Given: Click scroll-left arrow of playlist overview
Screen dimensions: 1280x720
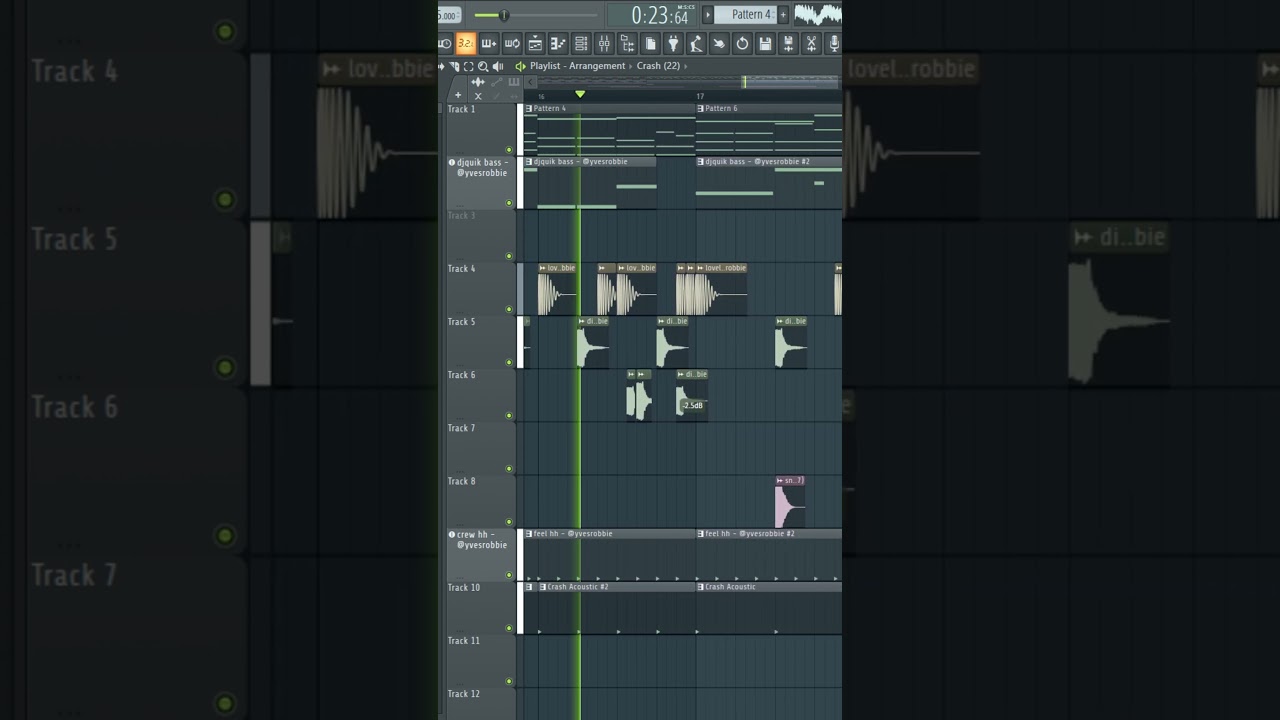Looking at the screenshot, I should point(530,82).
